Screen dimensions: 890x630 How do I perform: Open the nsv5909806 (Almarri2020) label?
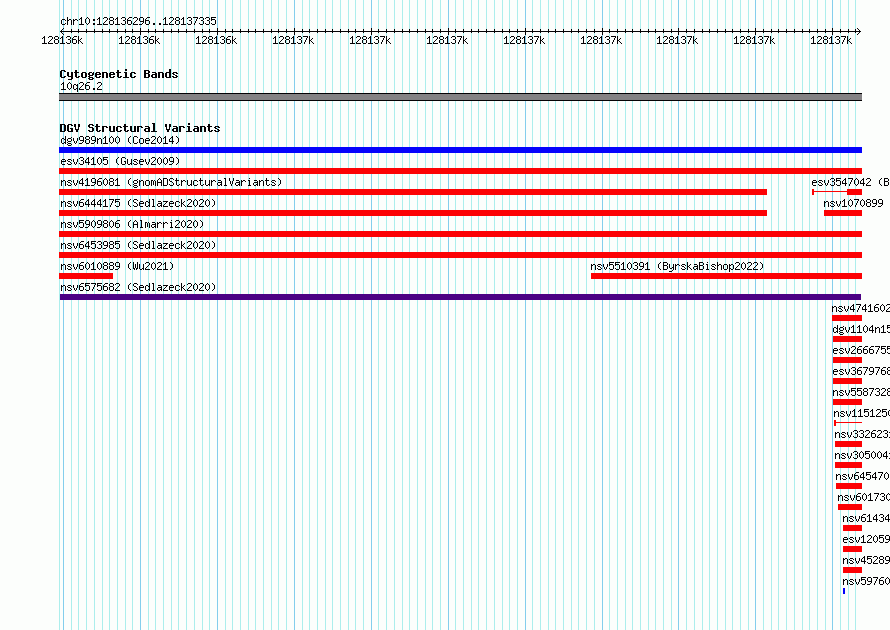pos(132,224)
